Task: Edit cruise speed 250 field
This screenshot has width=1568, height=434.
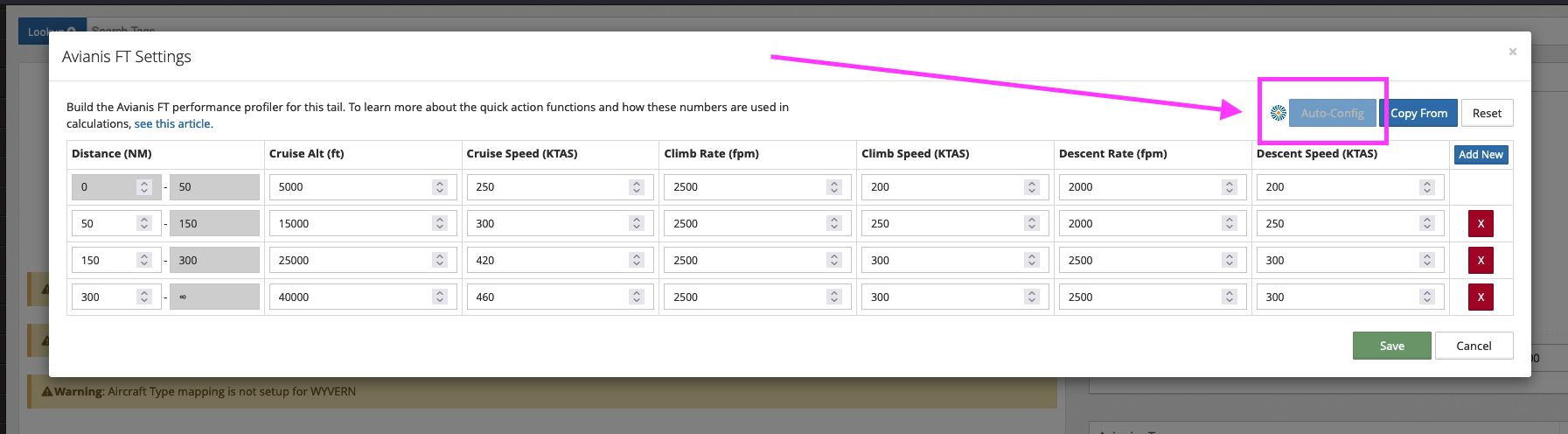Action: (x=560, y=186)
